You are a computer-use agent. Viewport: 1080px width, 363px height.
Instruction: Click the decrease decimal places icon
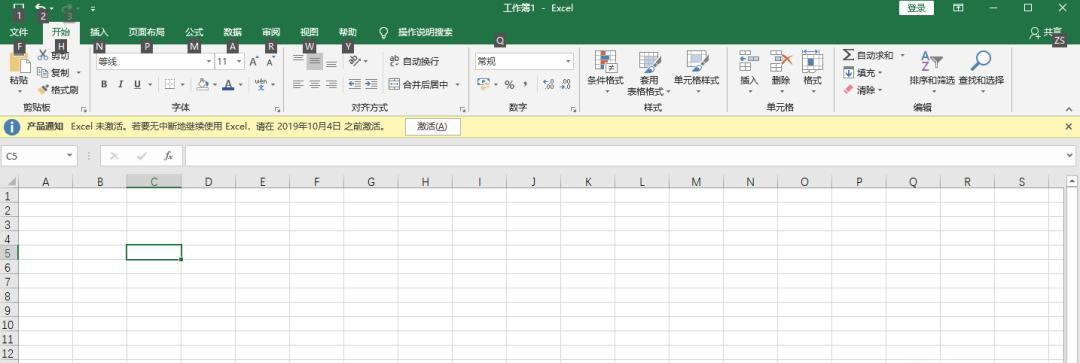(x=565, y=85)
